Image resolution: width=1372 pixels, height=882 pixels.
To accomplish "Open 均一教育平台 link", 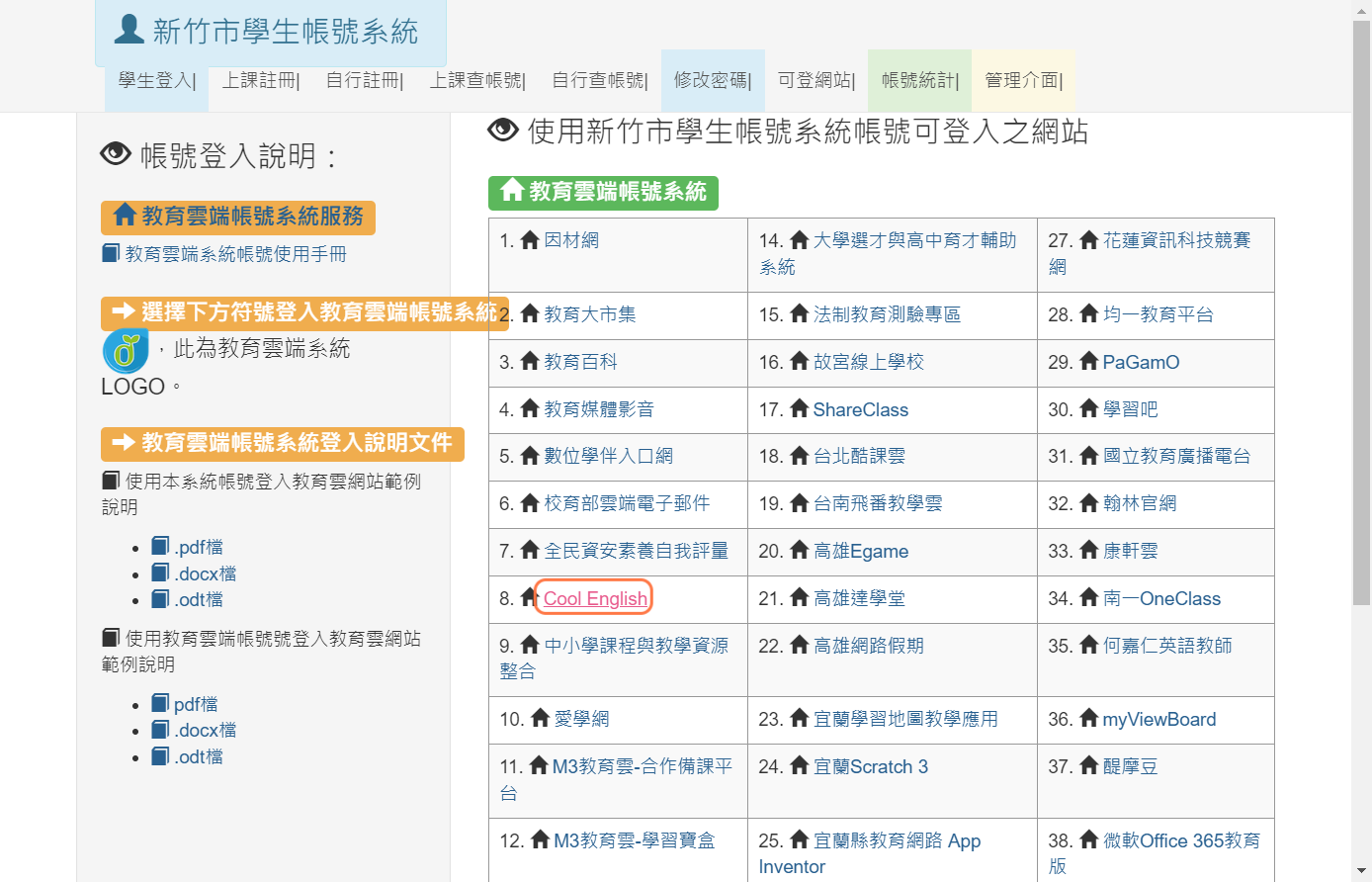I will (x=1158, y=314).
